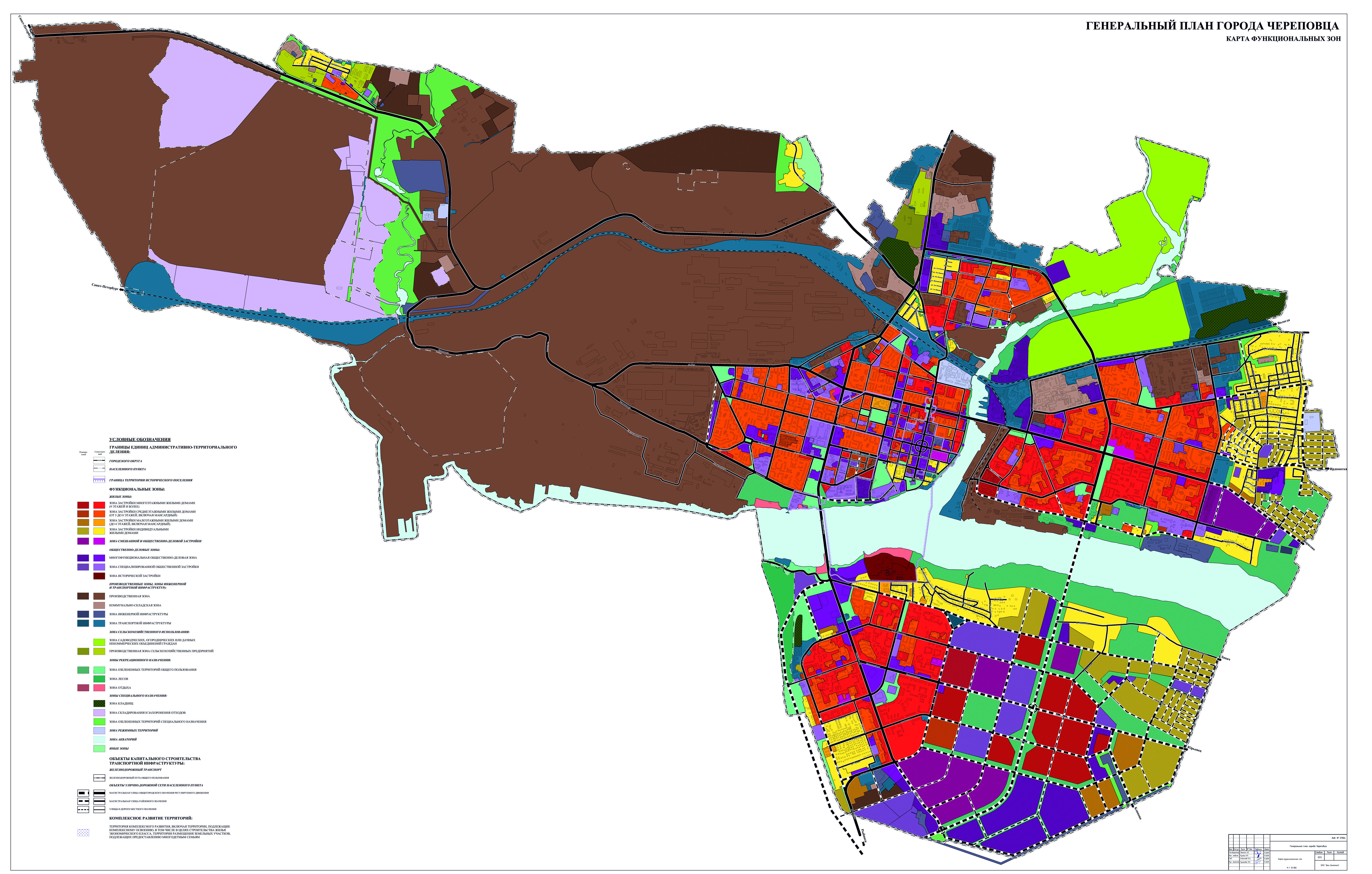Screen dimensions: 1372x874
Task: Select hatched brown planned industrial swatch
Action: tap(83, 596)
